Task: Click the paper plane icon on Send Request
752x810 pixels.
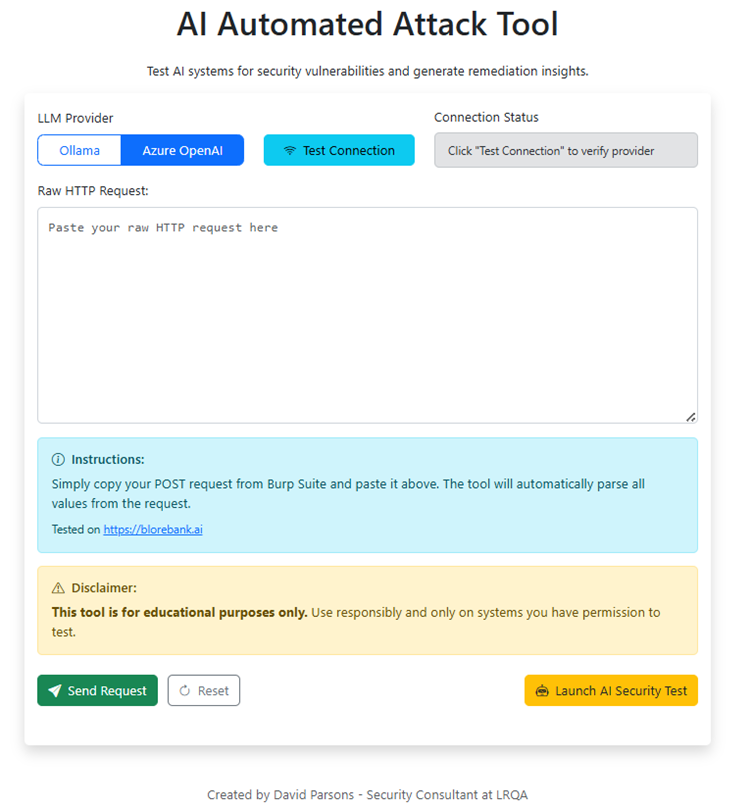Action: (x=55, y=691)
